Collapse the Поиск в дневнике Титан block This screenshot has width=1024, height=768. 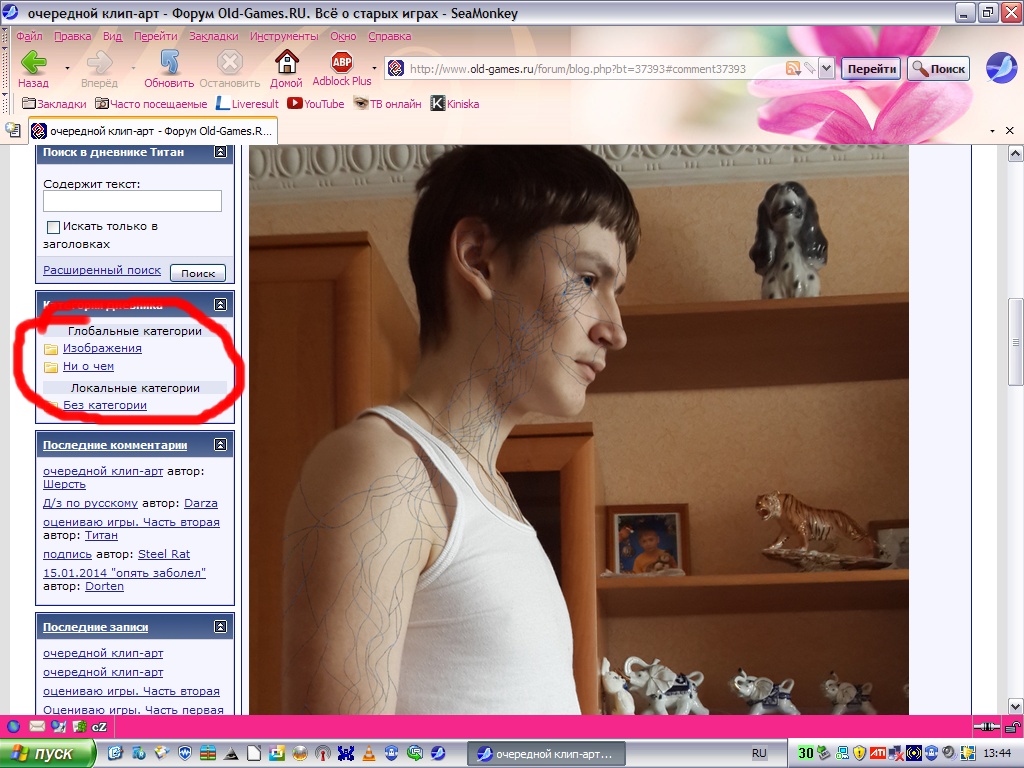(x=221, y=152)
